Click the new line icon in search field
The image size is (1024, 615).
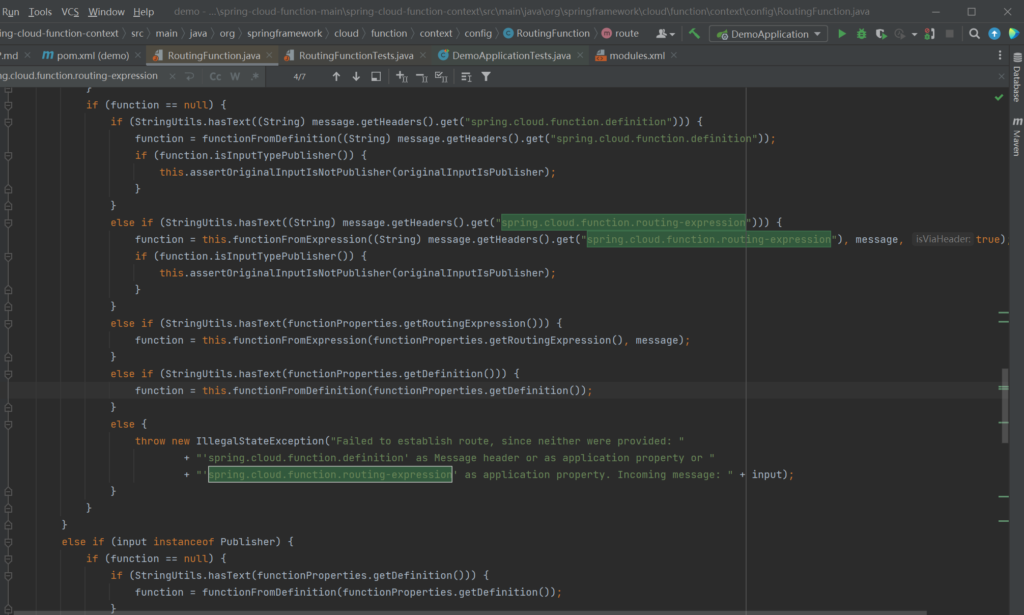click(189, 76)
